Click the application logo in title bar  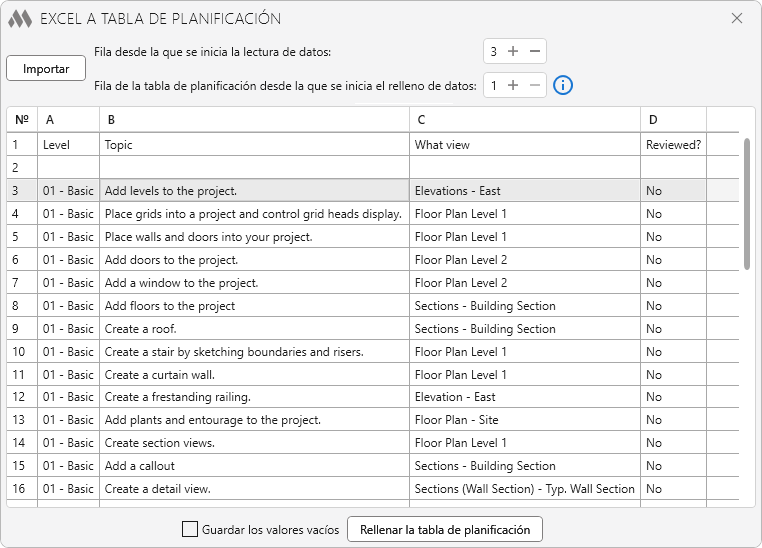click(20, 19)
